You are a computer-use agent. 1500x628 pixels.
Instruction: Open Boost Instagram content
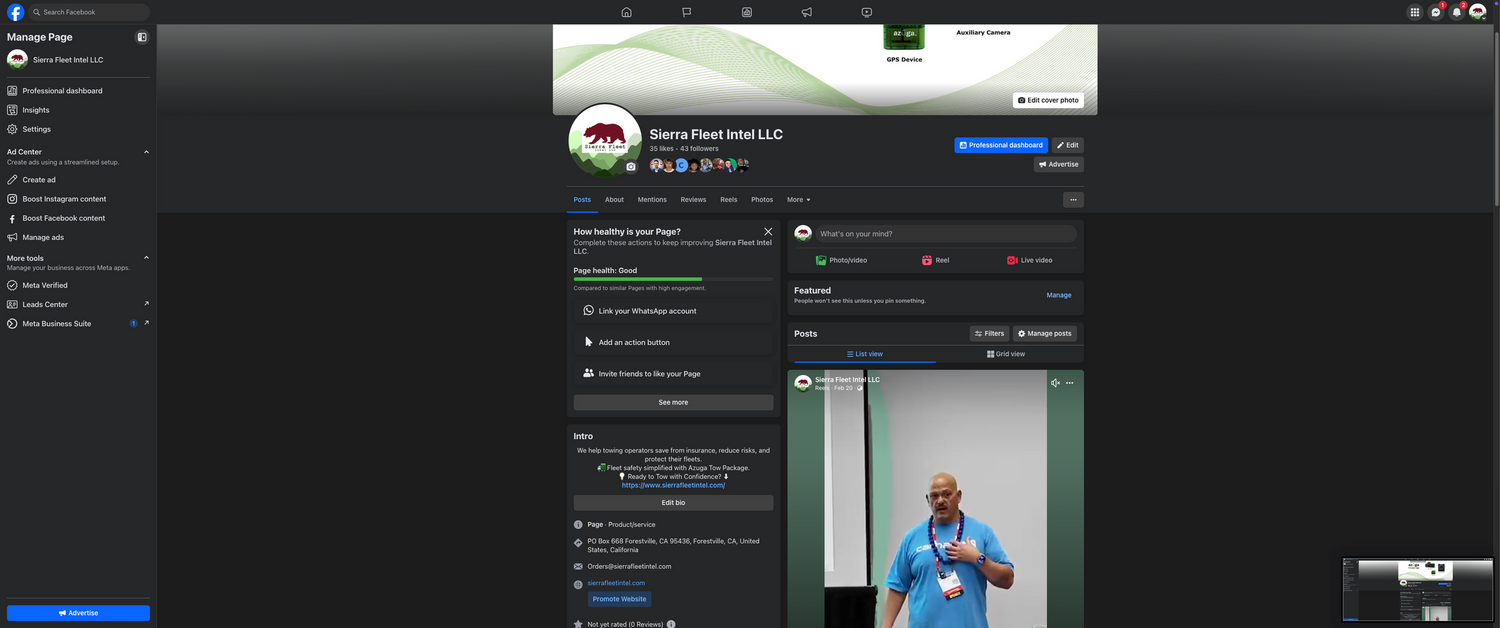click(x=78, y=199)
